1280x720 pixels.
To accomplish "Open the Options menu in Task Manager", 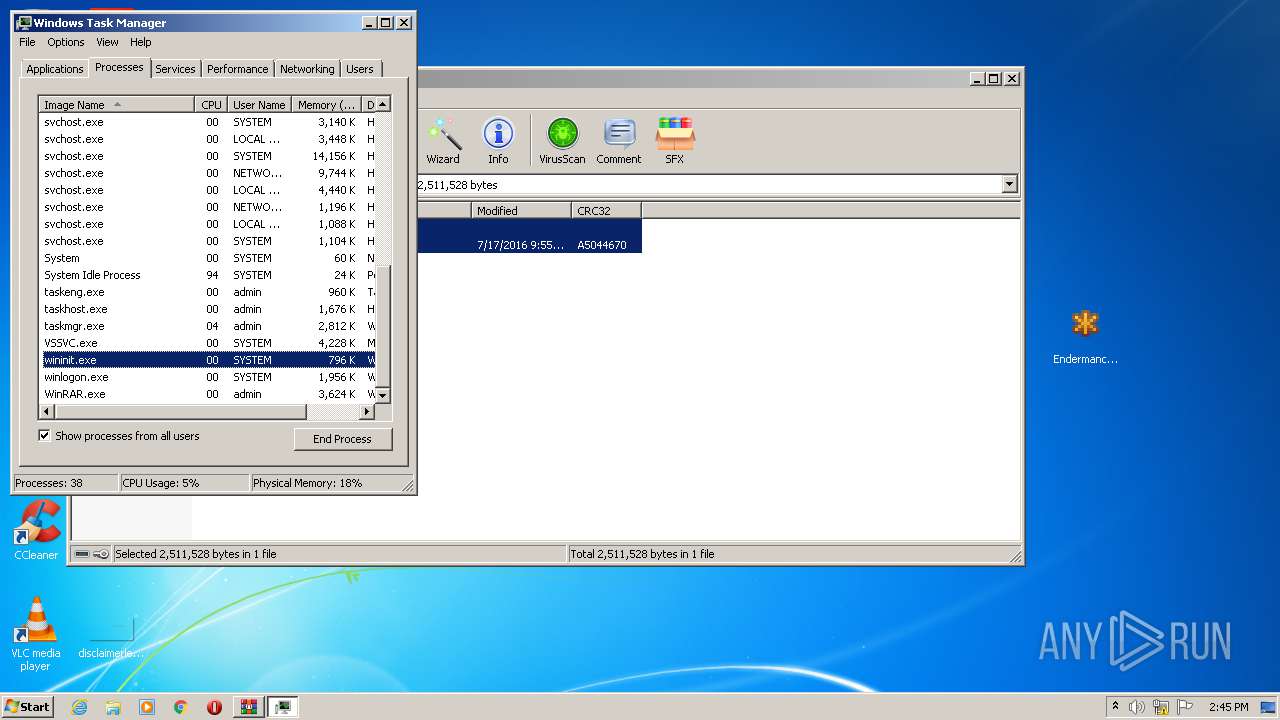I will pos(66,42).
